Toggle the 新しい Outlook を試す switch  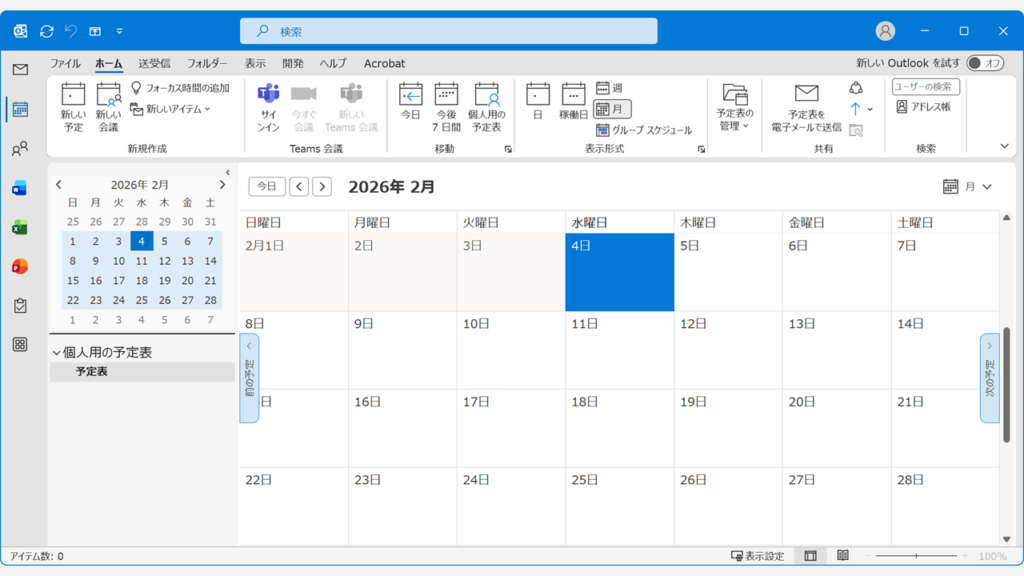pyautogui.click(x=985, y=63)
